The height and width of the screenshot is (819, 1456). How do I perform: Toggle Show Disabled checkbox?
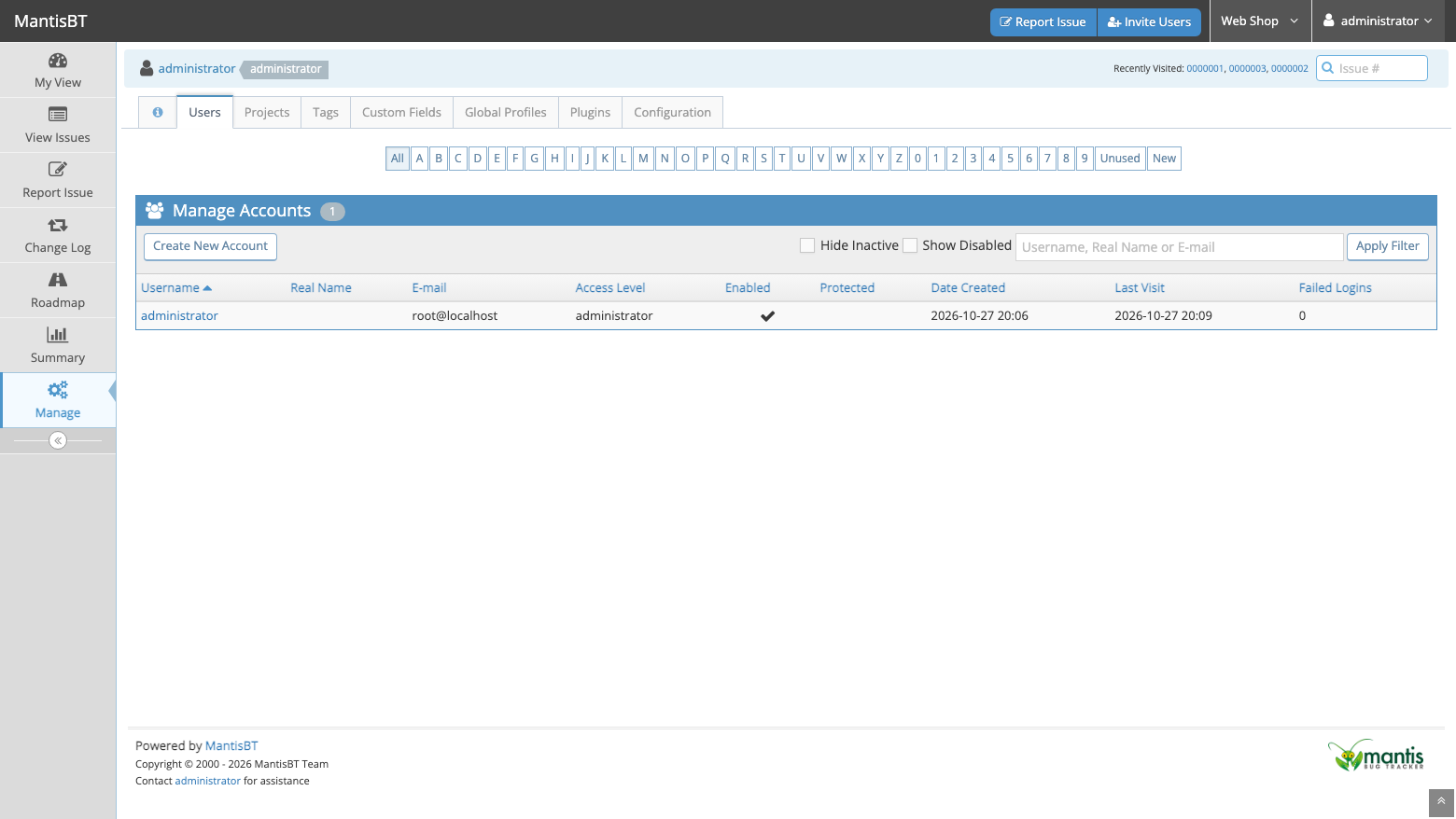coord(910,245)
